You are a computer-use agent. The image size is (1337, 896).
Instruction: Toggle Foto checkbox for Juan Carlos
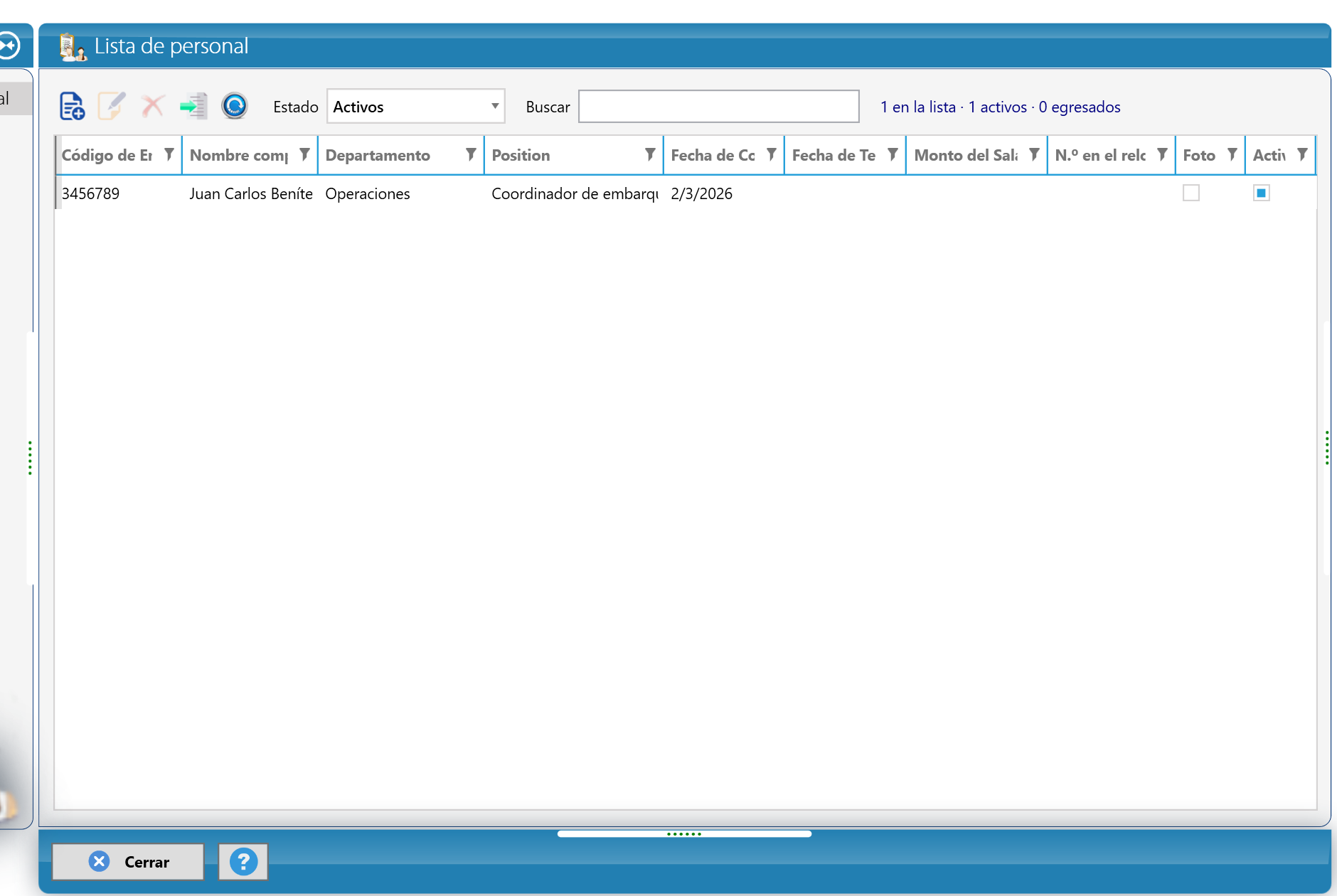click(1191, 193)
